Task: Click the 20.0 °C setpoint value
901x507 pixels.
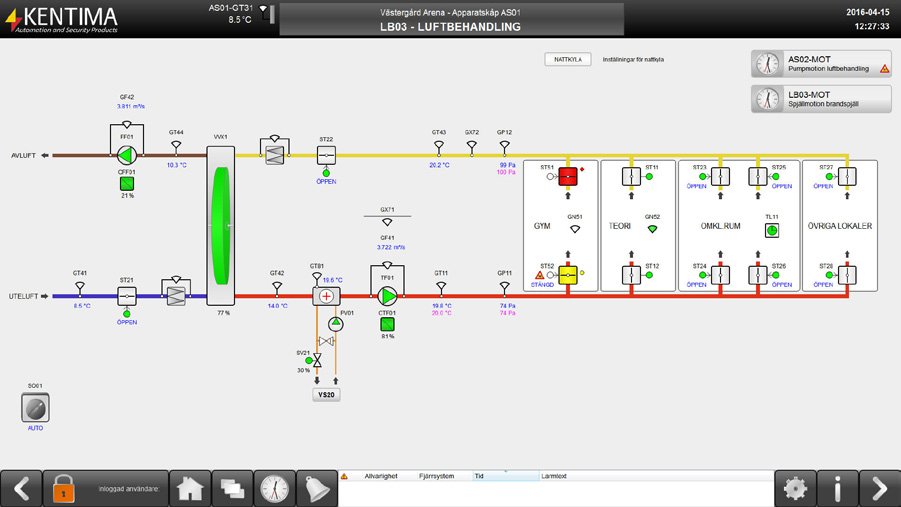Action: click(441, 313)
